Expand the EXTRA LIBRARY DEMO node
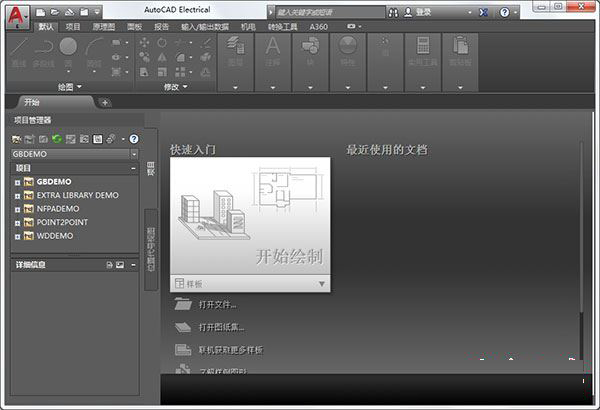Screen dimensions: 600x410 coord(17,196)
